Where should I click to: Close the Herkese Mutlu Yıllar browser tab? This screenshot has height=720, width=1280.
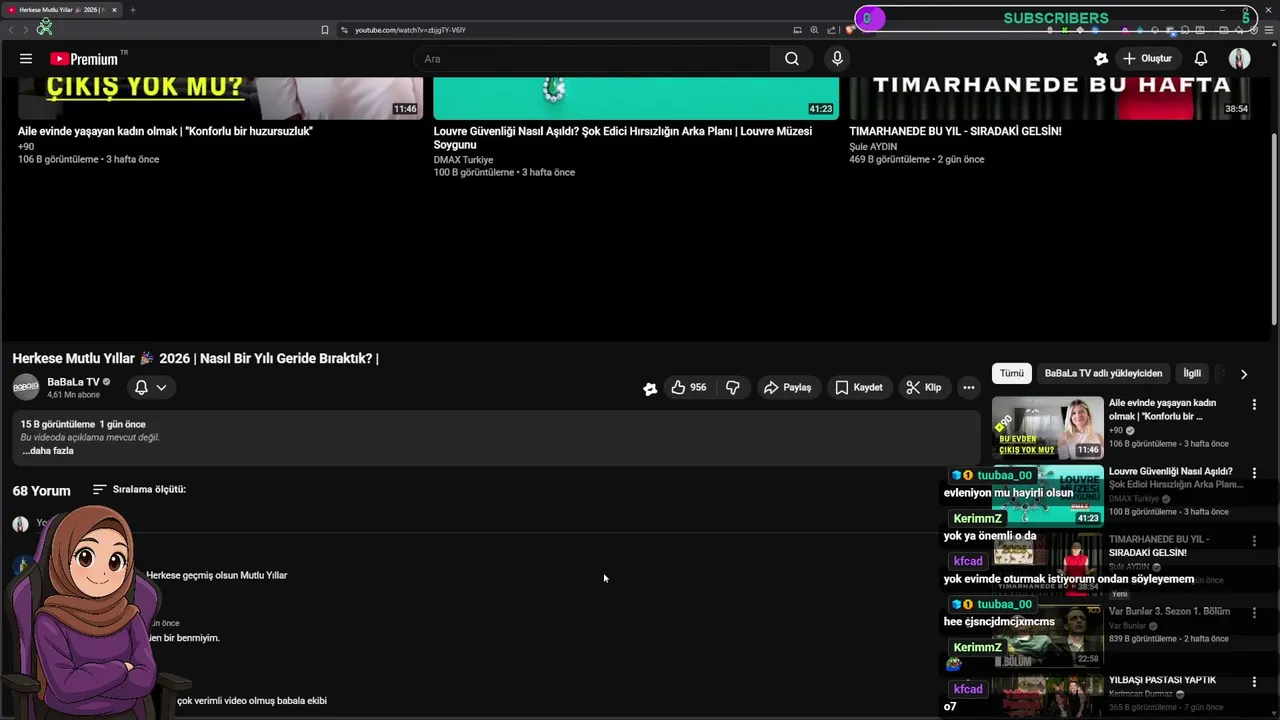coord(114,10)
